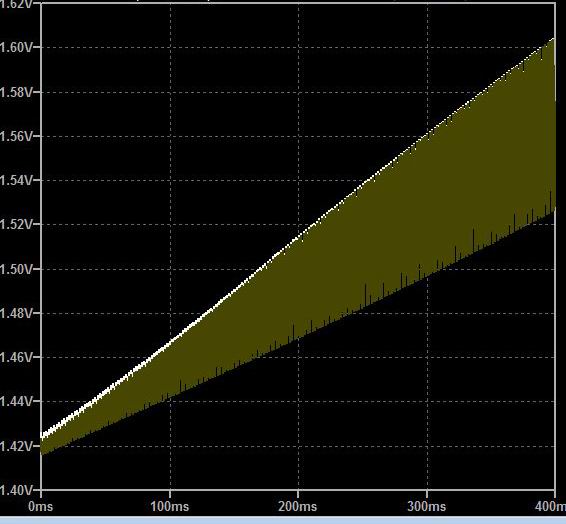Click the 0ms time axis label

coord(40,506)
